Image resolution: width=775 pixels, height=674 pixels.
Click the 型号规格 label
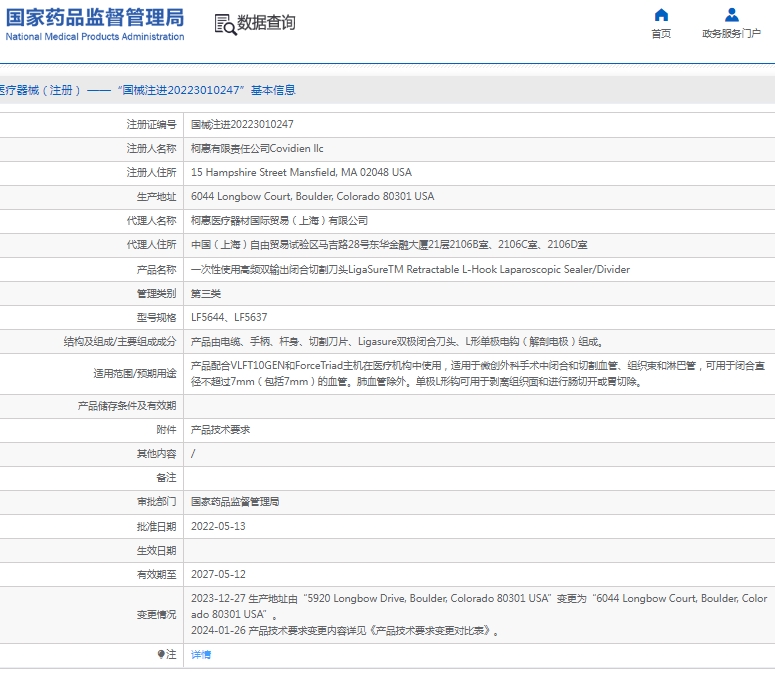tap(156, 317)
